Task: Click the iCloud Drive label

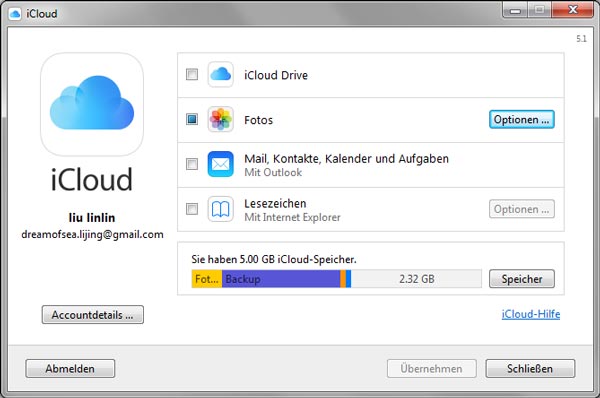Action: (x=276, y=75)
